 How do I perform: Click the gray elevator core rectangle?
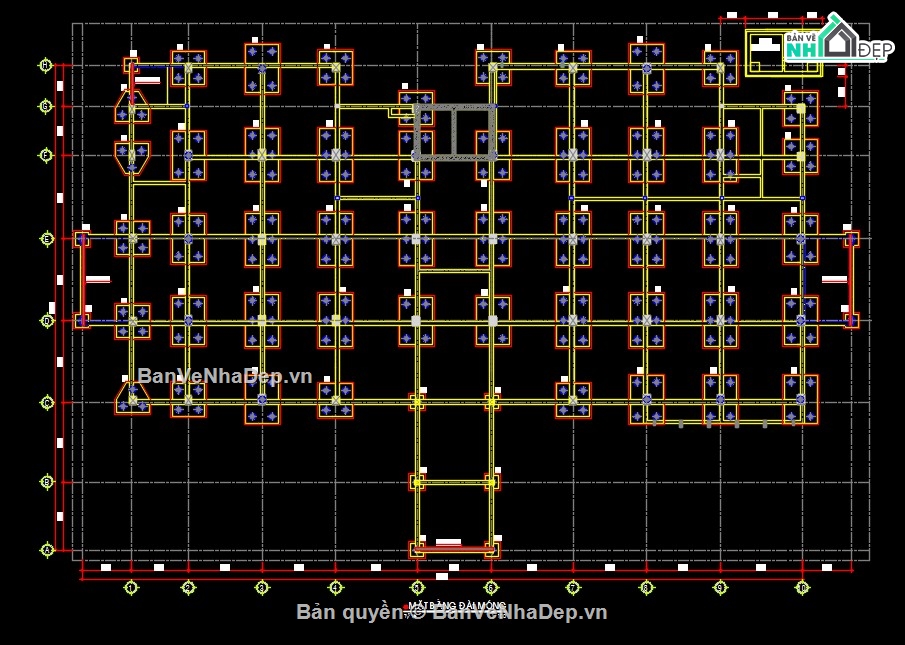[x=455, y=132]
